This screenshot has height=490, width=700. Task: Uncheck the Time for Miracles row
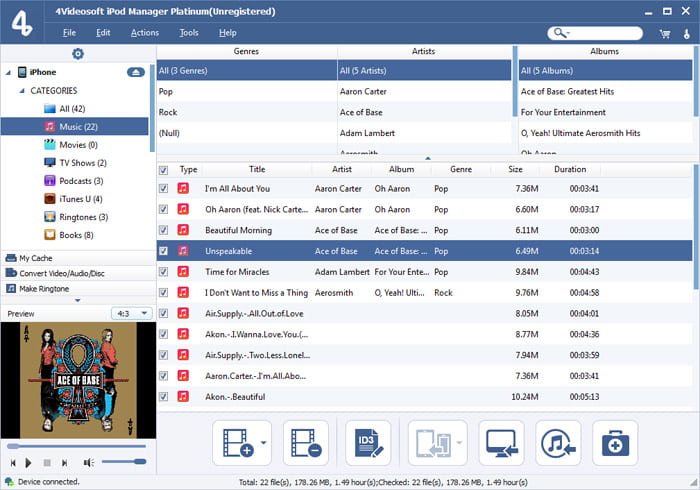[164, 271]
